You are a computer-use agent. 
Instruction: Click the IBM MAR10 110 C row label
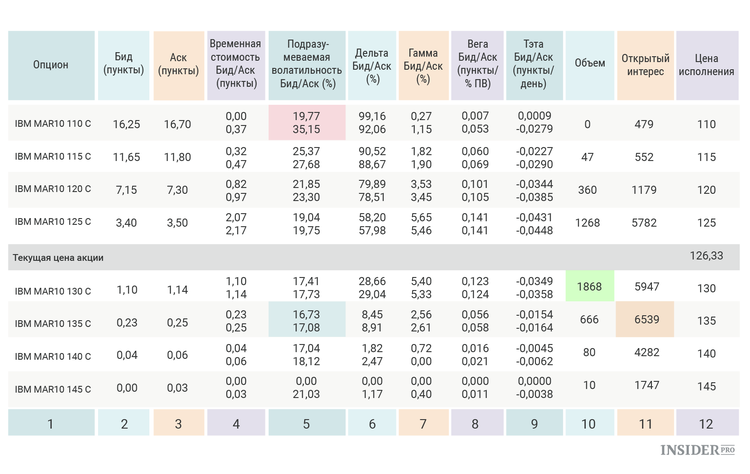53,123
